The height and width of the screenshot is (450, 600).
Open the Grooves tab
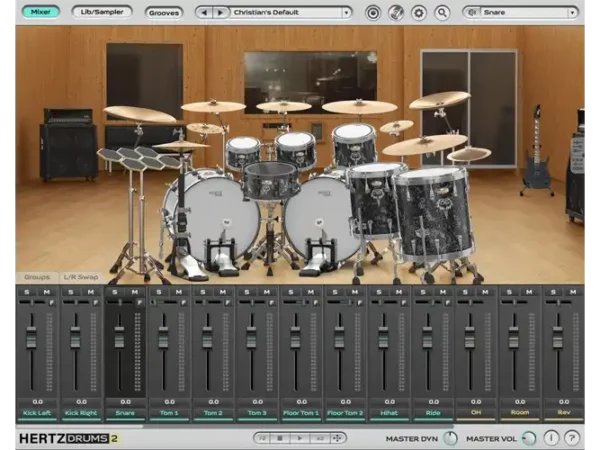(x=164, y=13)
